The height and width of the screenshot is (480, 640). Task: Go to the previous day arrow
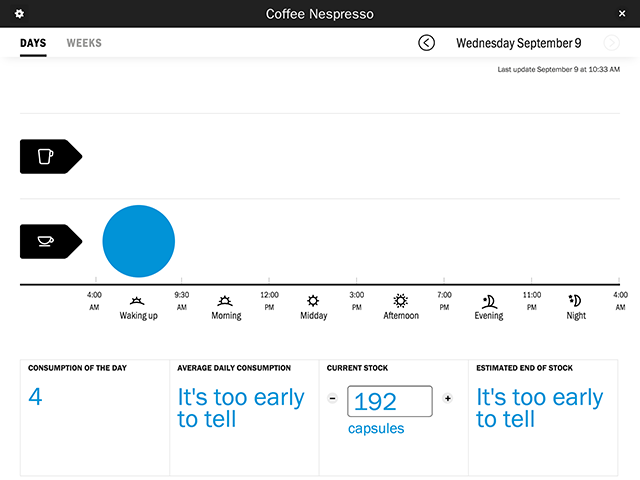click(x=426, y=43)
